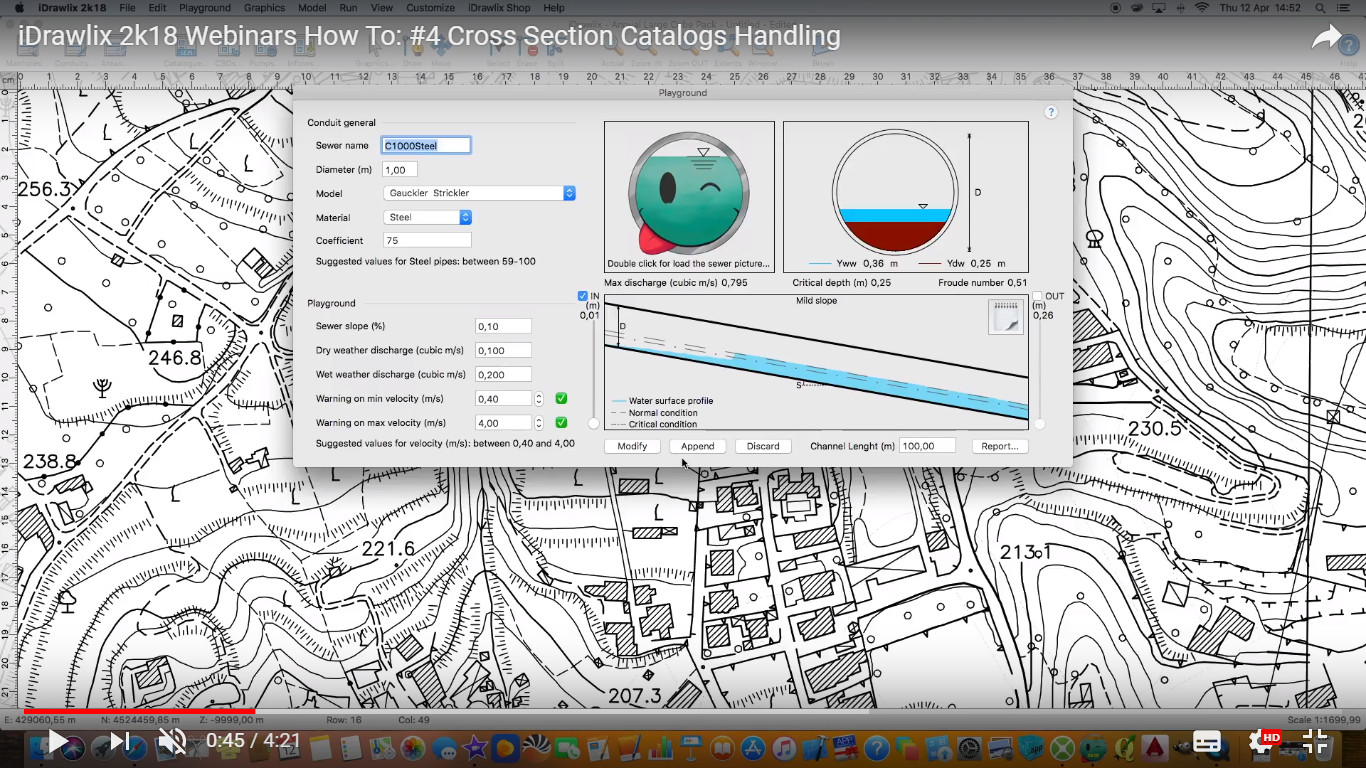
Task: Click the help question mark in Playground dialog
Action: [x=1051, y=113]
